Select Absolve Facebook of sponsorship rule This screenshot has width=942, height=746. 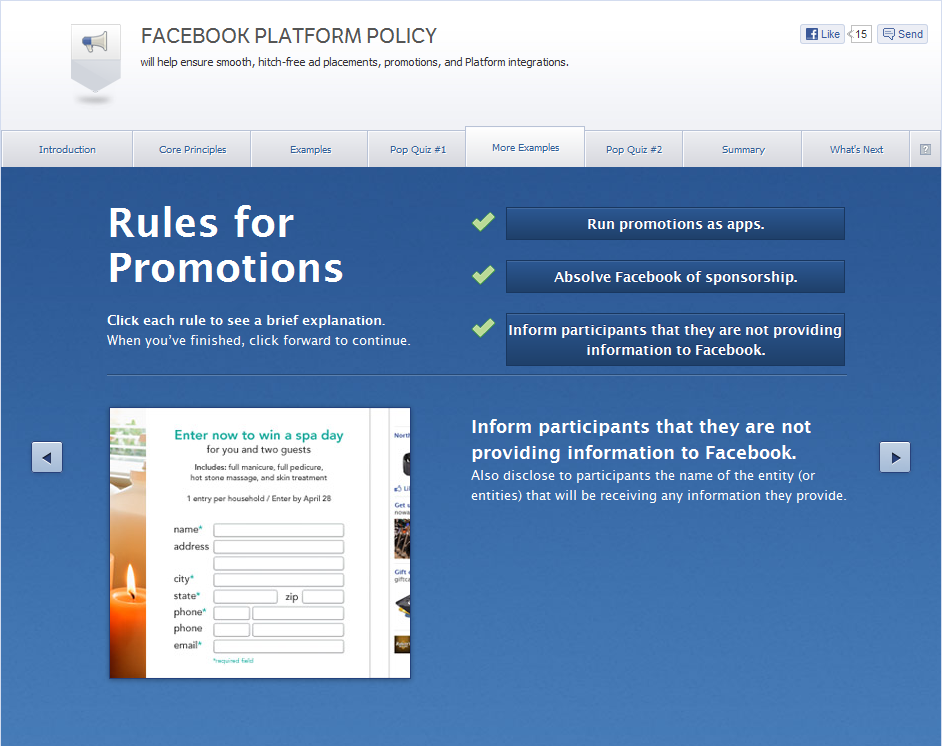tap(675, 276)
